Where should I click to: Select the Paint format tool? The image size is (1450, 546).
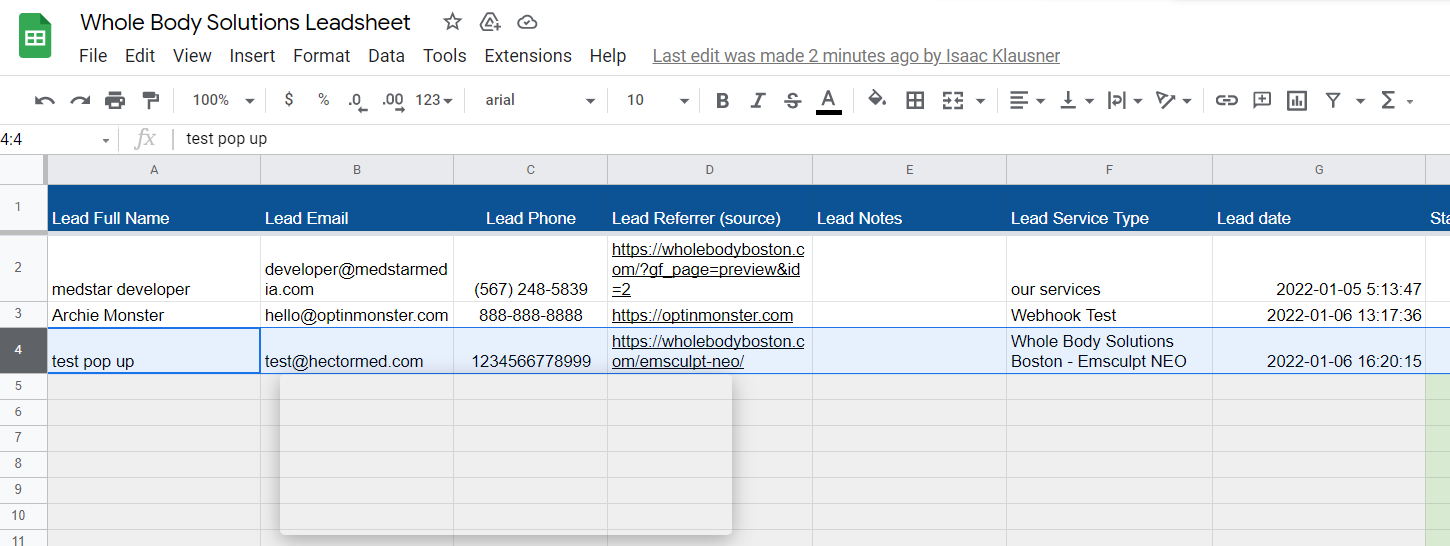pyautogui.click(x=150, y=100)
